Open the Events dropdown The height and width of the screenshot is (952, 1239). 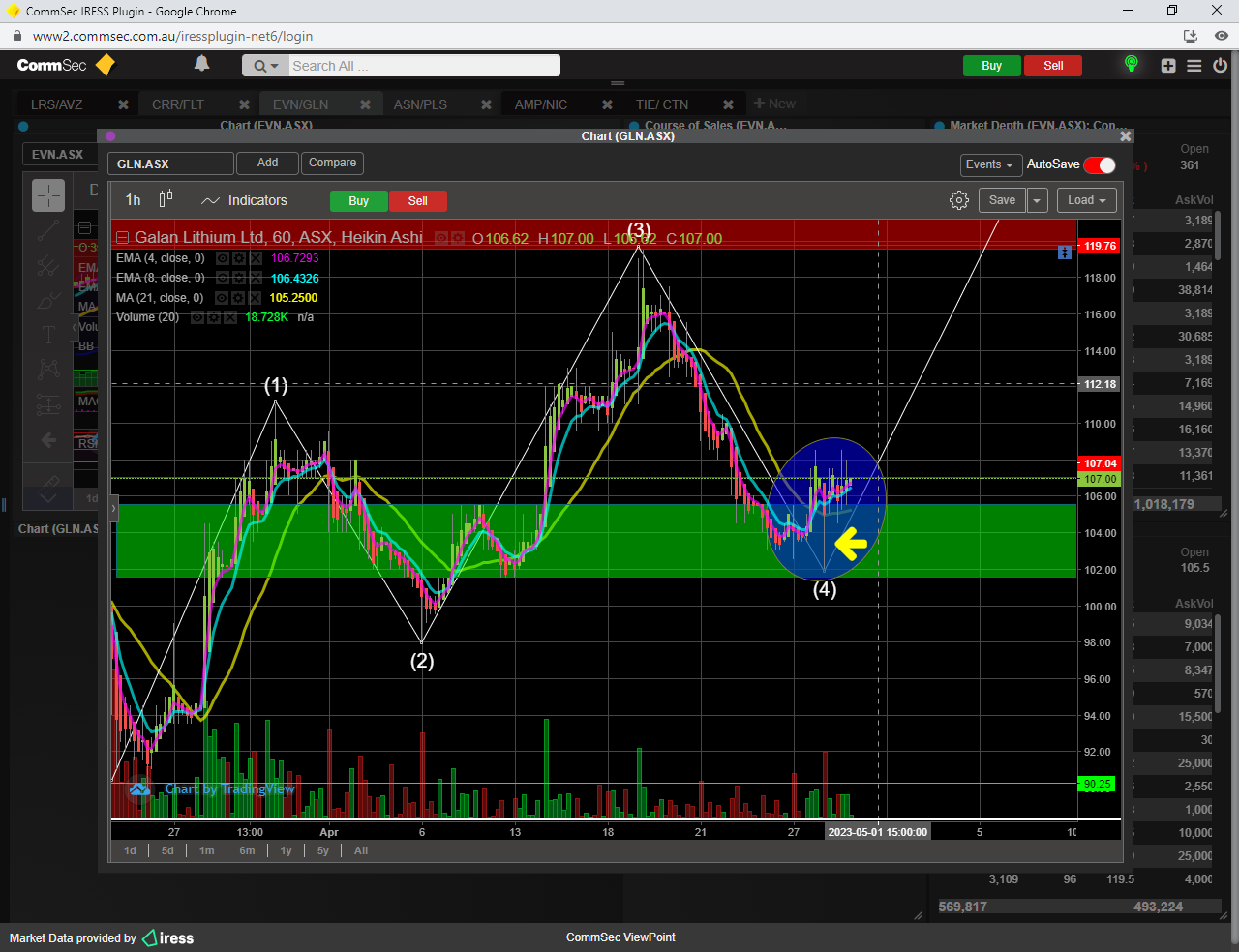tap(990, 164)
